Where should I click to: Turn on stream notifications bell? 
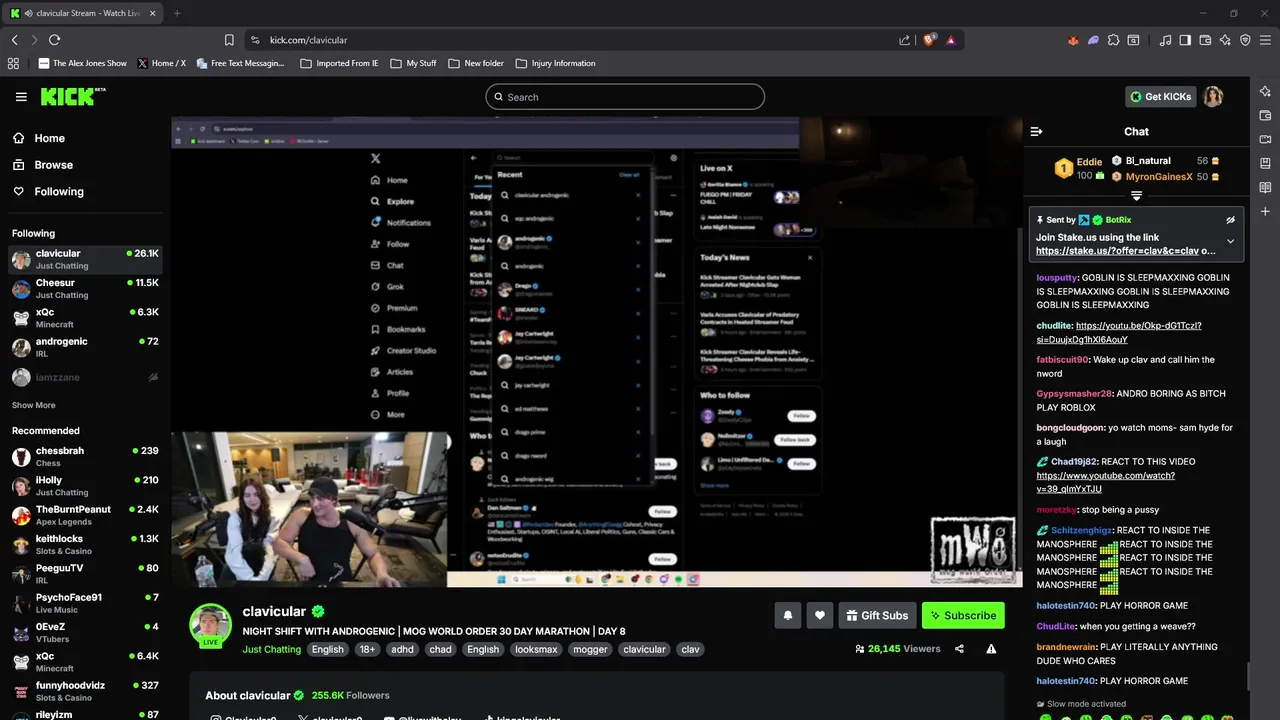coord(787,615)
